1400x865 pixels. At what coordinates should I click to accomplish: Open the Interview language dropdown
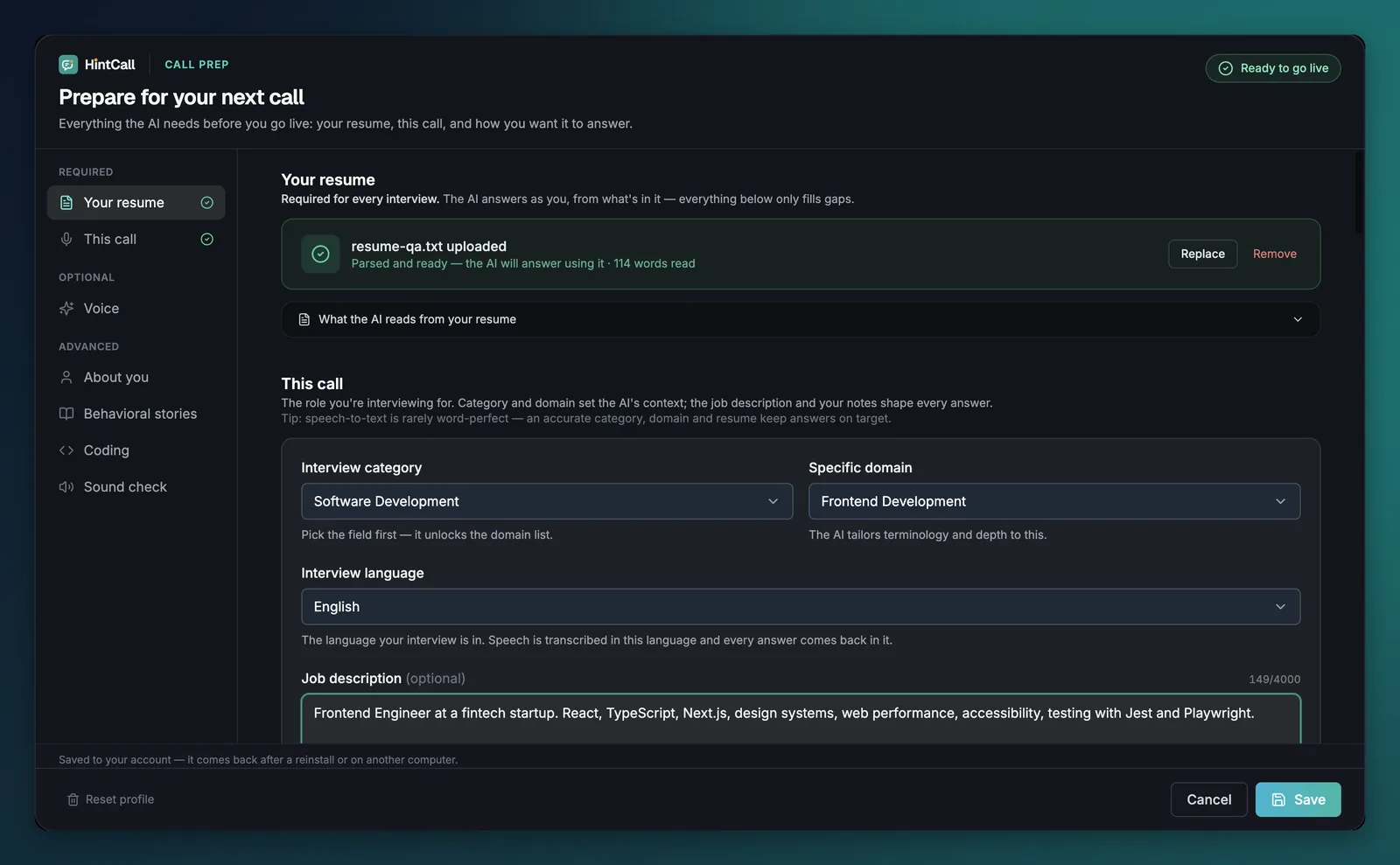tap(801, 607)
